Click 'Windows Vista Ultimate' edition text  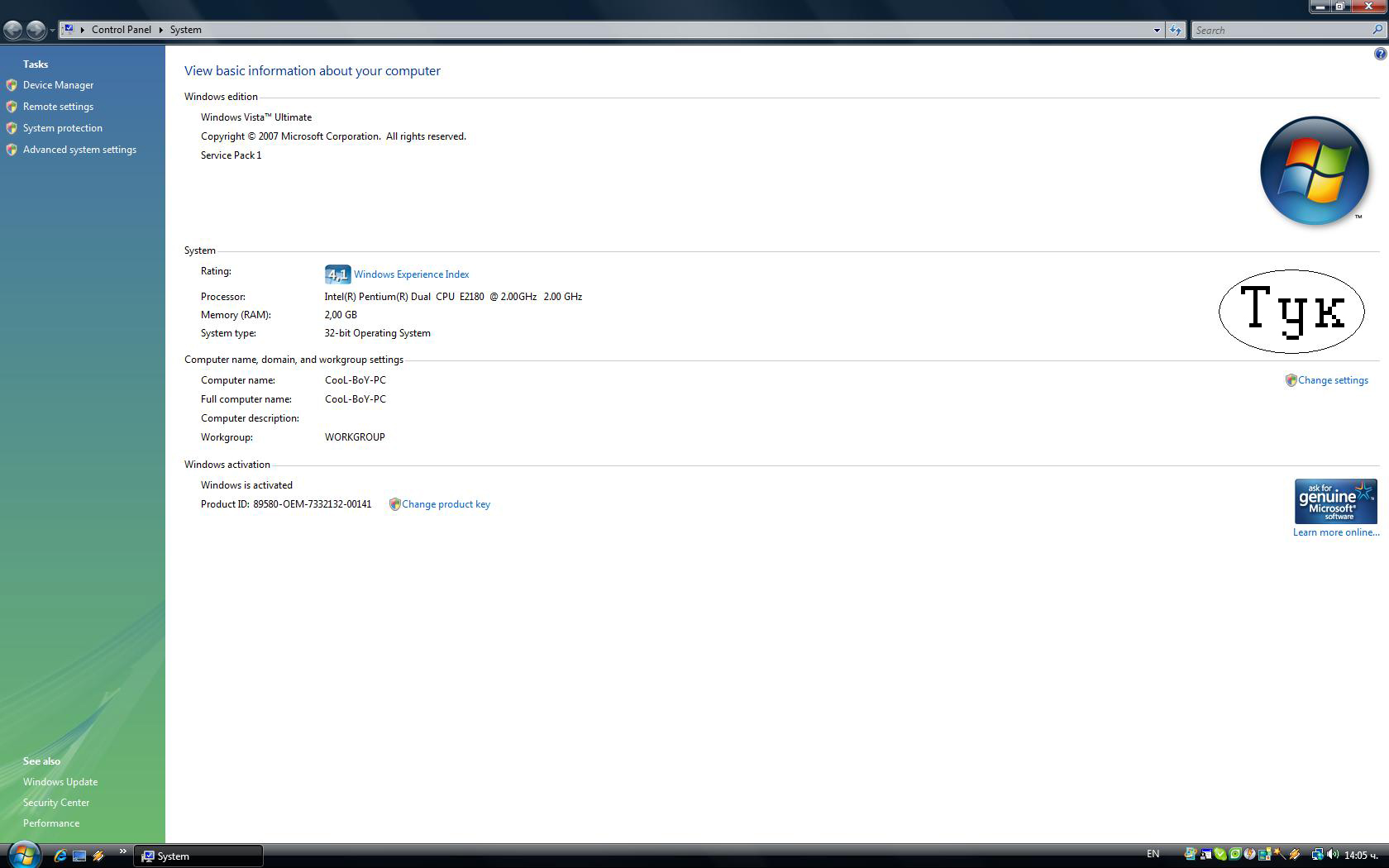(256, 117)
